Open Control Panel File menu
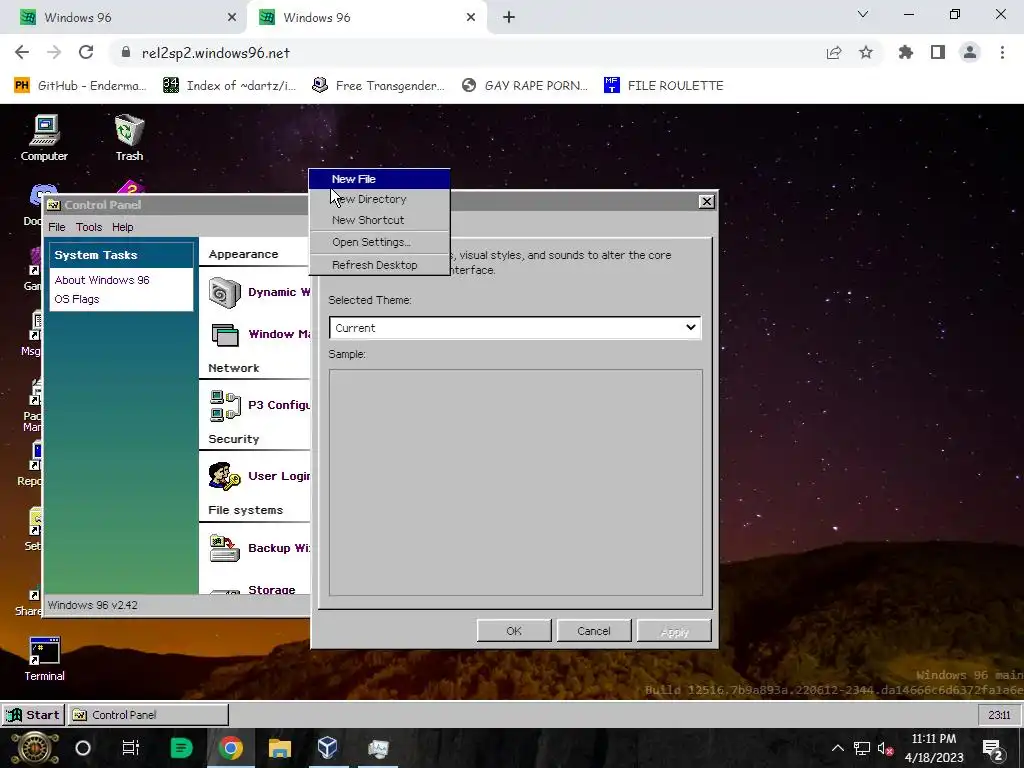The height and width of the screenshot is (768, 1024). point(57,227)
